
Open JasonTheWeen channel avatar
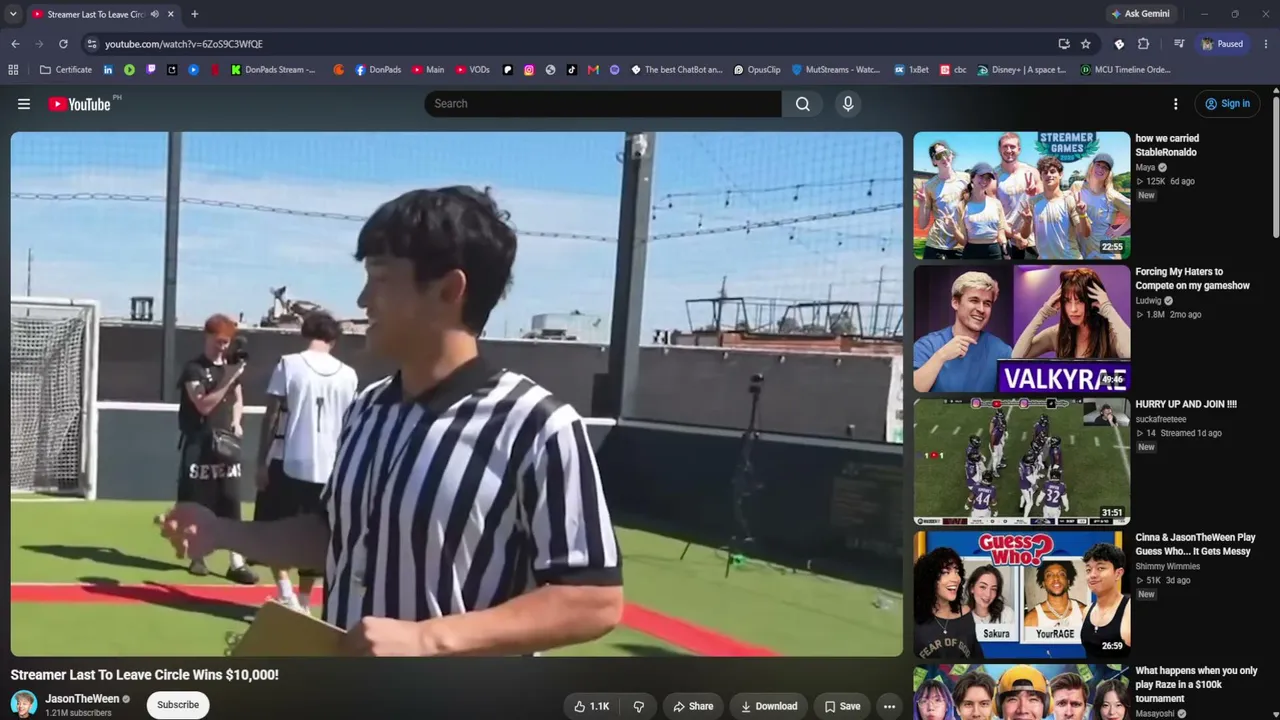24,704
